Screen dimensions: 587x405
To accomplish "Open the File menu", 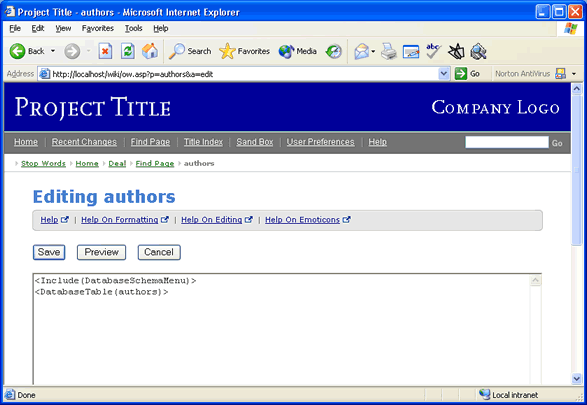I will (15, 28).
